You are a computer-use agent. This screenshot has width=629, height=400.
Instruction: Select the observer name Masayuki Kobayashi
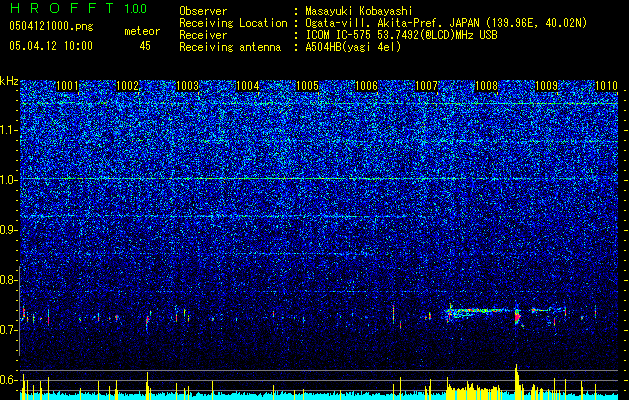click(359, 11)
